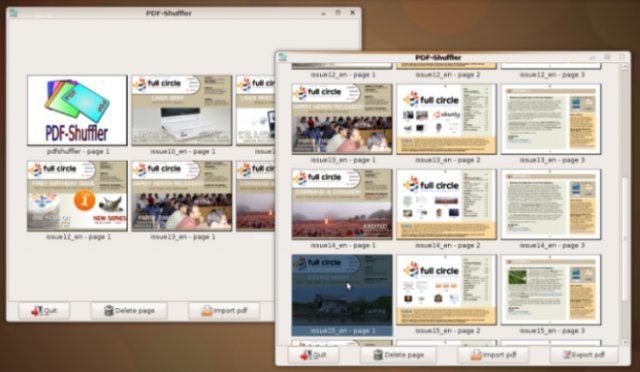
Task: Select issue10_en page 1 thumbnail
Action: click(x=182, y=110)
